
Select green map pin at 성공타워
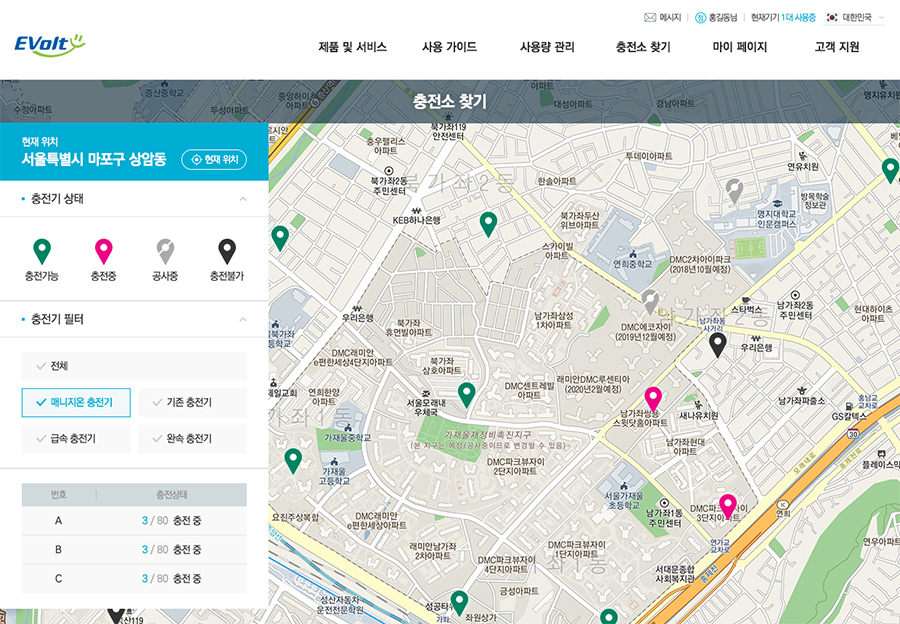459,603
